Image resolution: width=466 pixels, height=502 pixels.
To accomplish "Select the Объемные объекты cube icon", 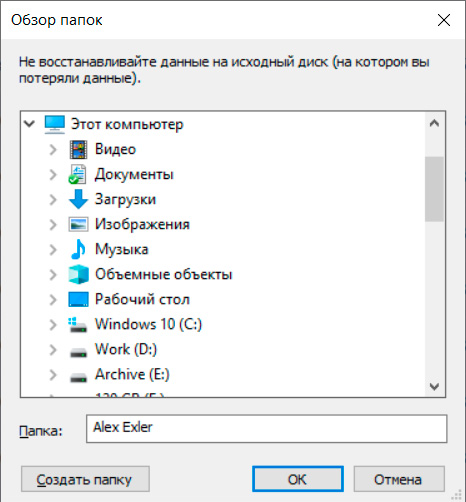I will (x=78, y=275).
